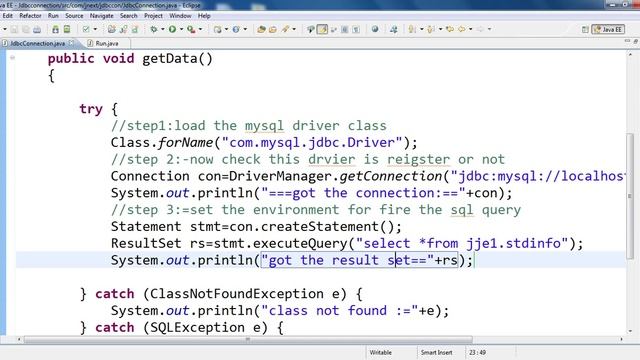Click the Run Last Tool icon with red toolbox
Image resolution: width=640 pixels, height=360 pixels.
191,29
